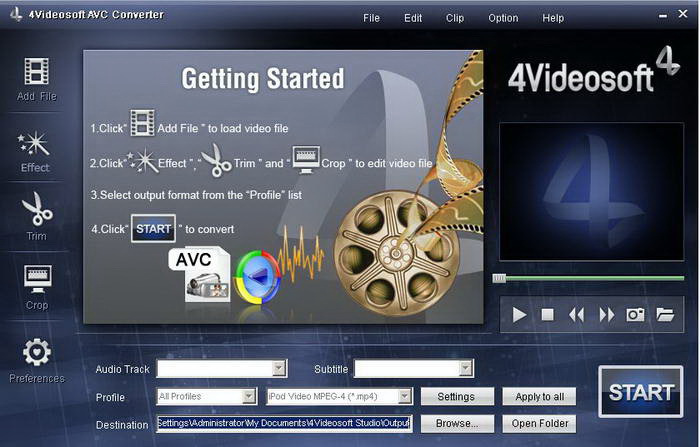
Task: Click the colorful media player logo graphic
Action: coord(258,277)
